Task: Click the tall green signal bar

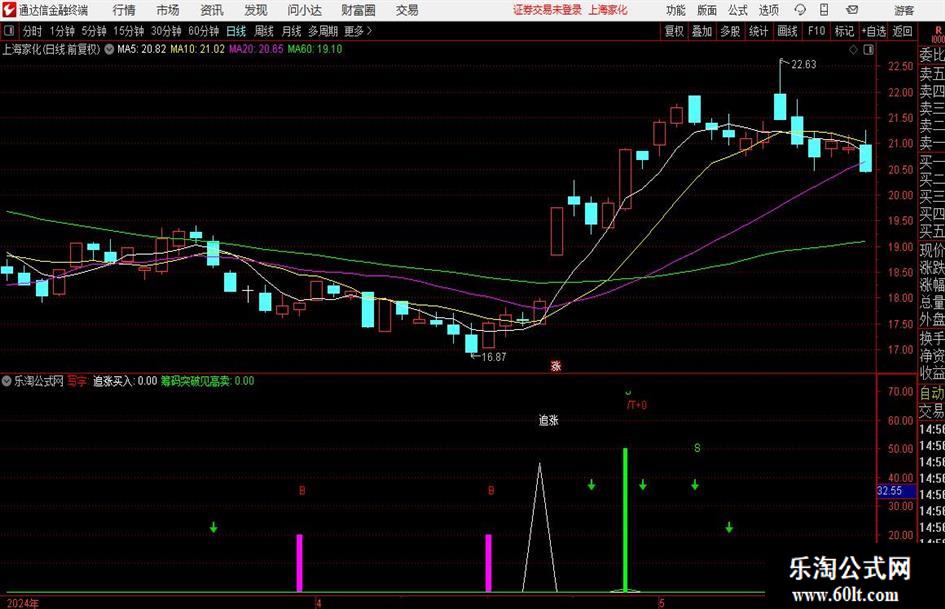Action: click(x=625, y=520)
